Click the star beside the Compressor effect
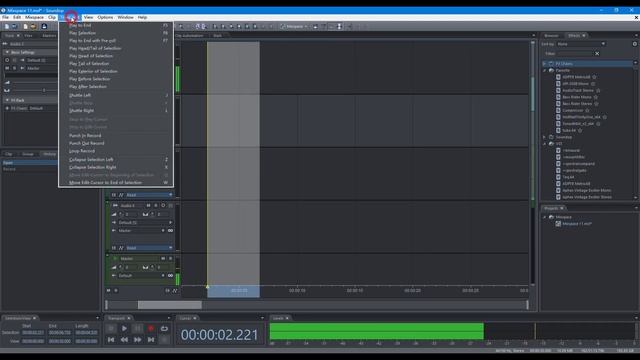 click(587, 110)
